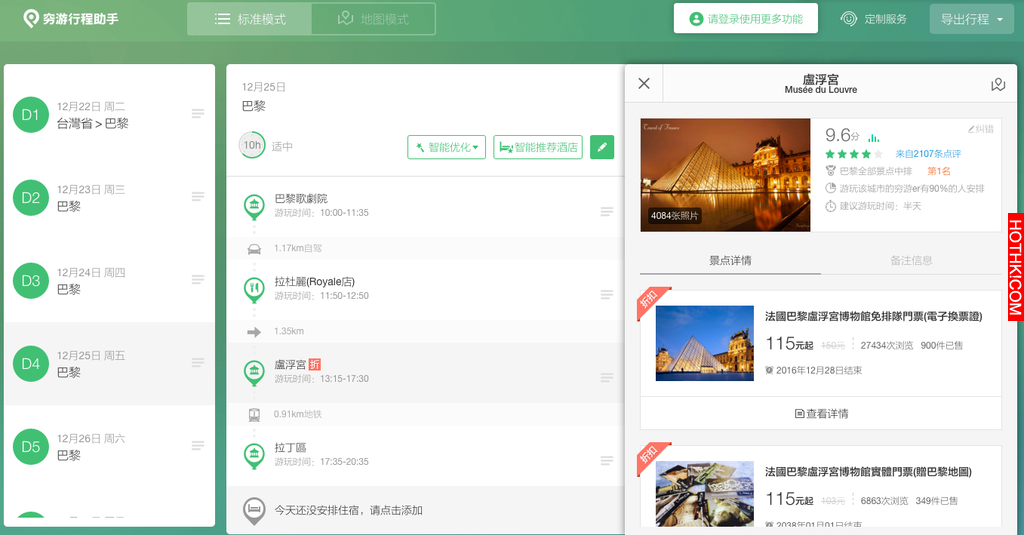The width and height of the screenshot is (1024, 535).
Task: Click 请登录使用更多功能 login button
Action: [x=746, y=19]
